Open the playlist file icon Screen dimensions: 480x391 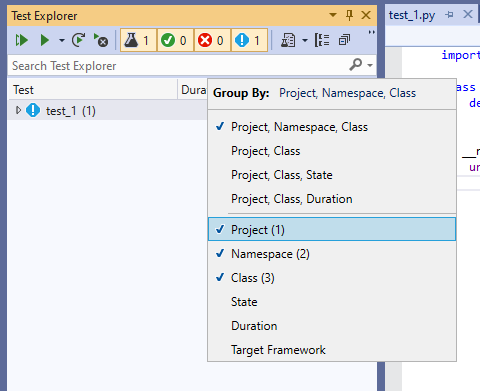pyautogui.click(x=288, y=40)
